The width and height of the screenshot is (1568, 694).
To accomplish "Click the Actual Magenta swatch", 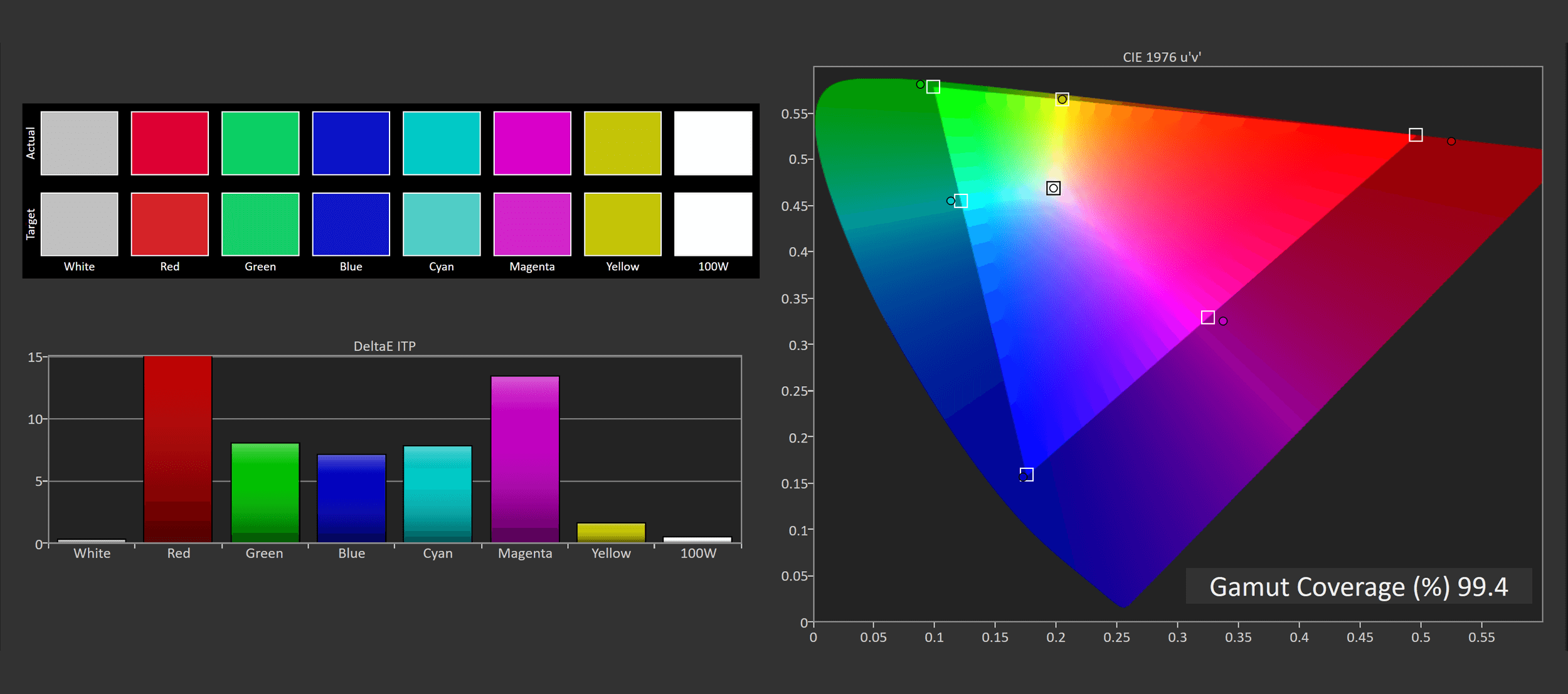I will [x=532, y=143].
